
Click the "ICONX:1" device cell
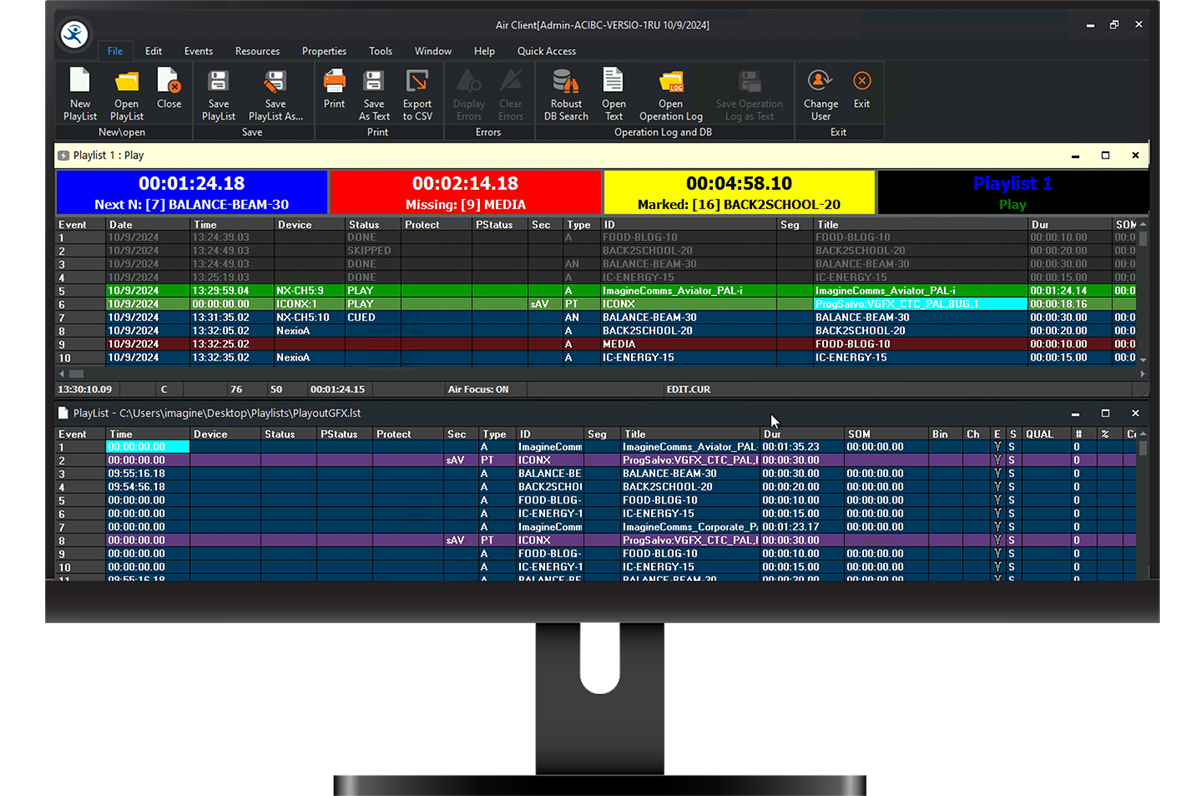(309, 304)
